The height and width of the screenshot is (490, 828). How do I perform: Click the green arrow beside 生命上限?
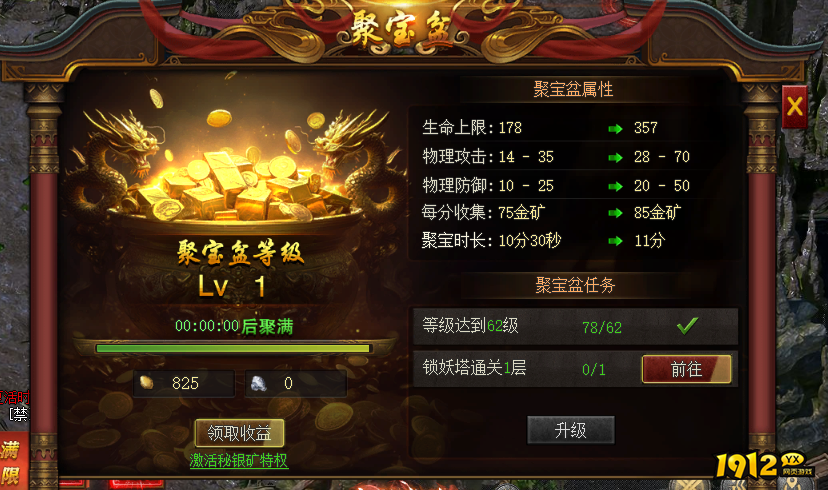pyautogui.click(x=615, y=128)
